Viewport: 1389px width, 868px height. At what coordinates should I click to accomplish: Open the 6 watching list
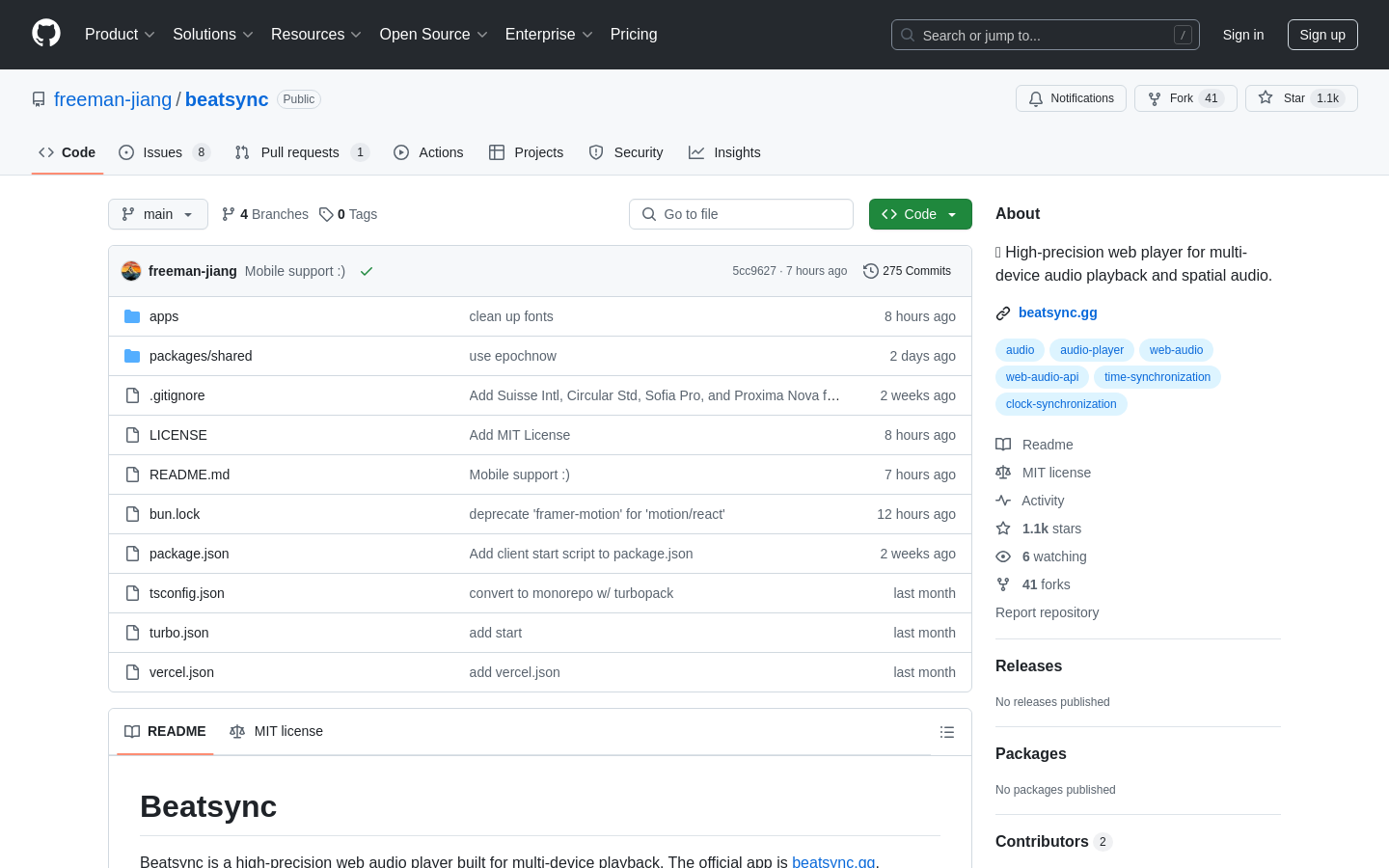[1042, 556]
